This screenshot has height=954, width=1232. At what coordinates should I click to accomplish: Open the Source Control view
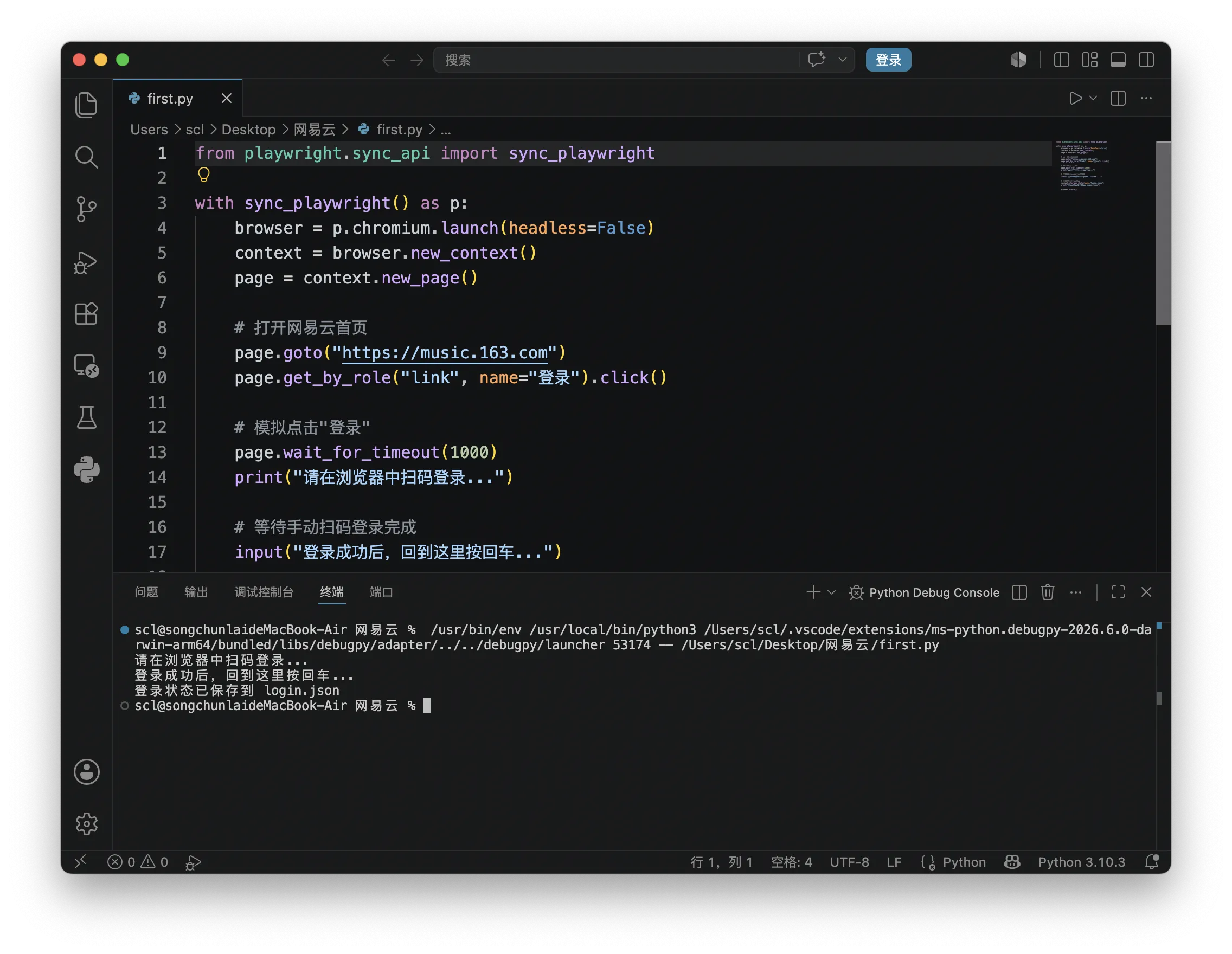pyautogui.click(x=86, y=209)
